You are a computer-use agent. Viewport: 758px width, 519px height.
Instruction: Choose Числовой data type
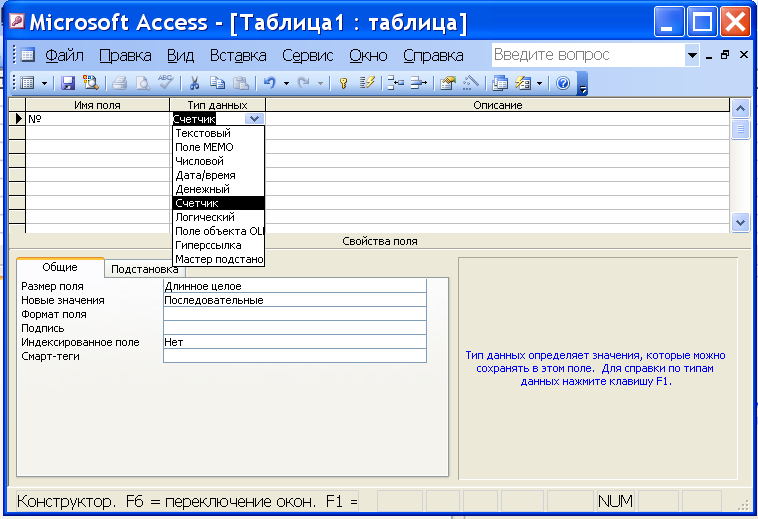click(219, 161)
